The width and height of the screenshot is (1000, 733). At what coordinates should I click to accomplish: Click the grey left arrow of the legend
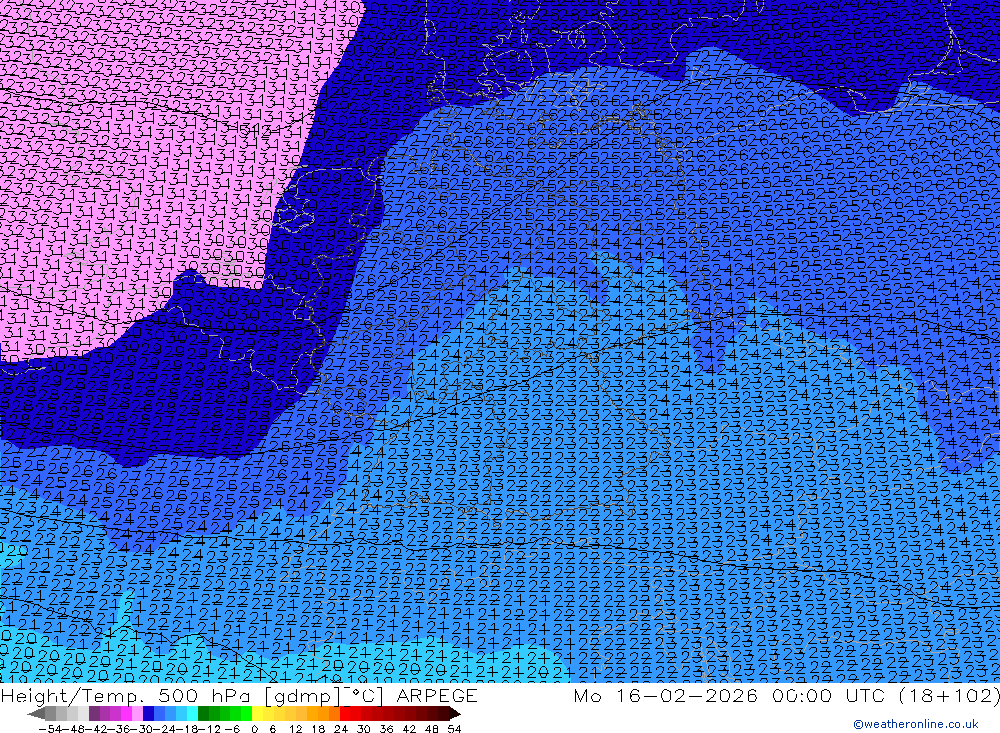tap(36, 714)
